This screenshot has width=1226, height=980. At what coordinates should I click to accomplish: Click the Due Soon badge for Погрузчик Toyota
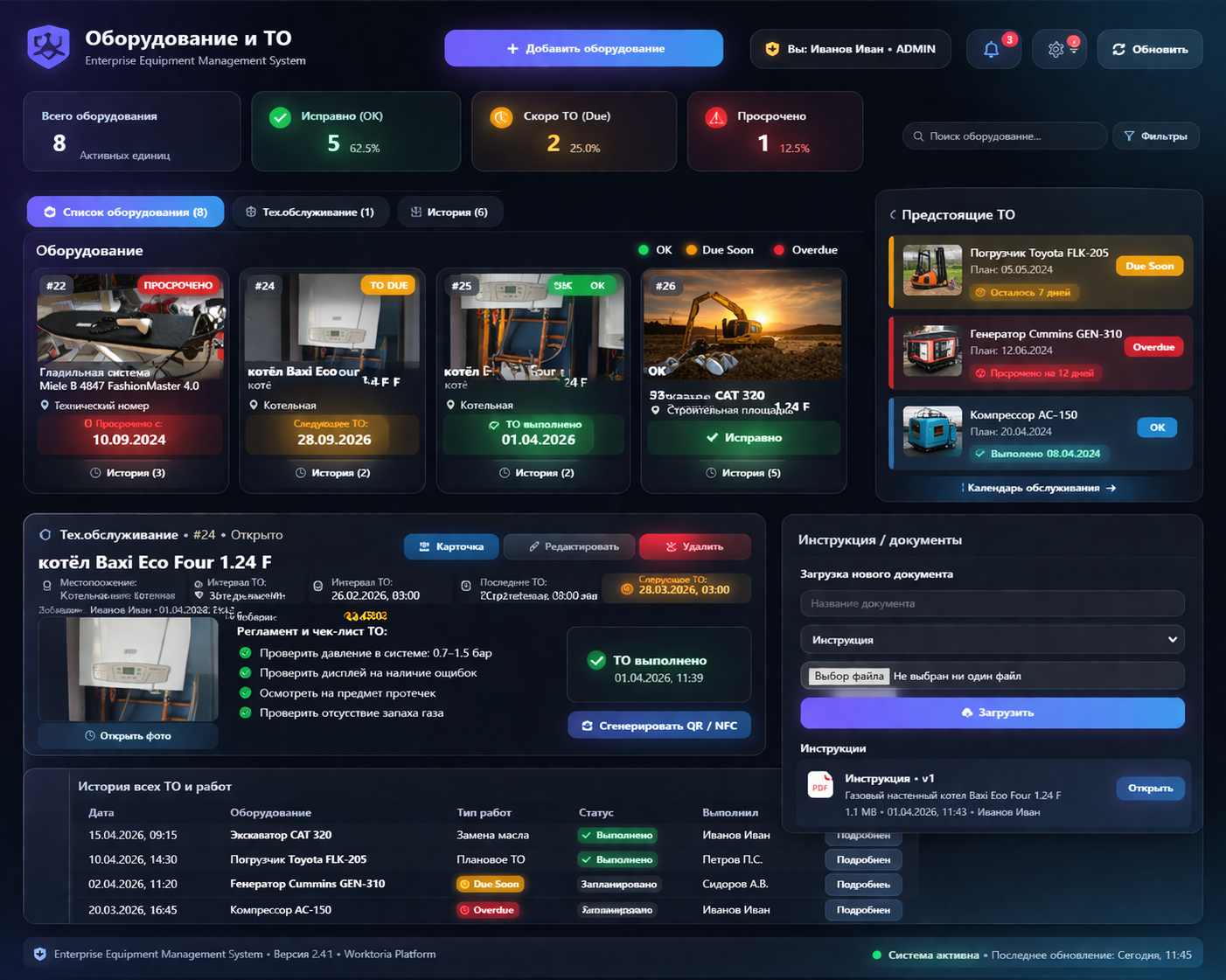(x=1149, y=266)
